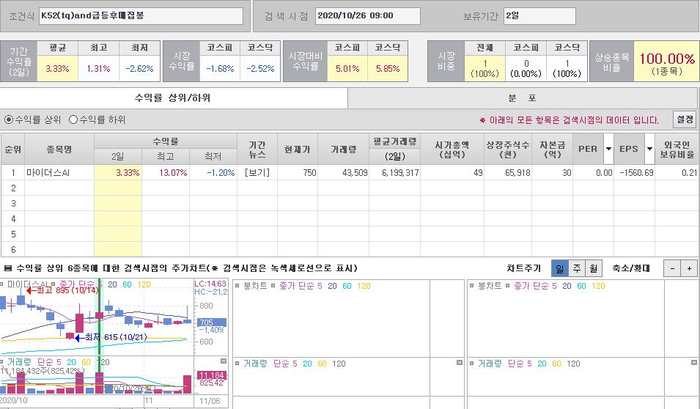Open the PER column dropdown arrow

608,149
